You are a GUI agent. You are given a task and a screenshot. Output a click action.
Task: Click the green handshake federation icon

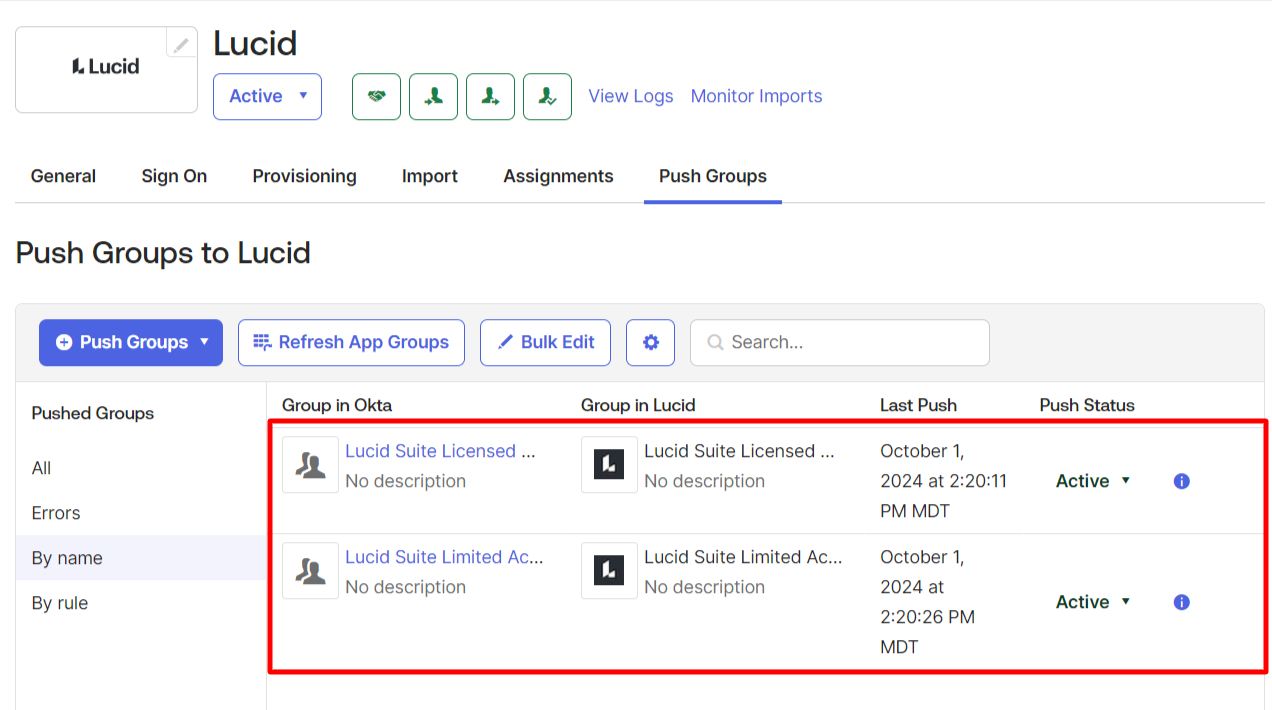point(376,96)
